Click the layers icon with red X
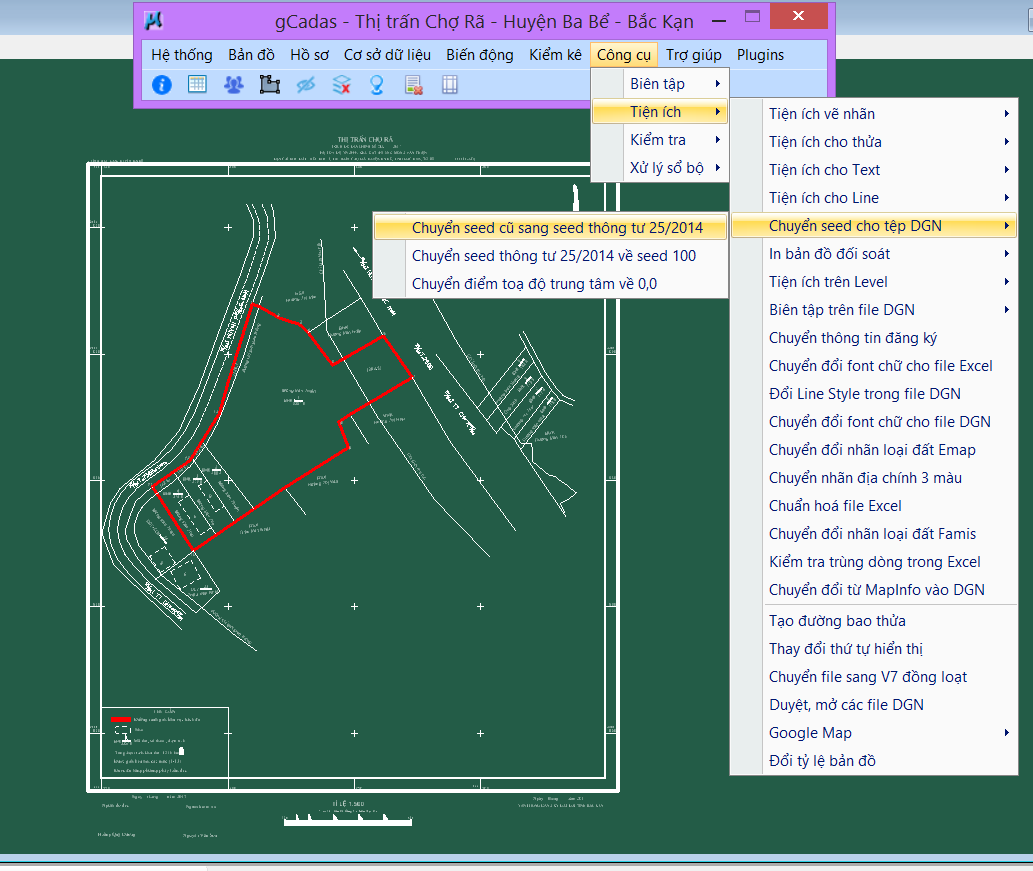This screenshot has width=1033, height=871. (x=341, y=85)
